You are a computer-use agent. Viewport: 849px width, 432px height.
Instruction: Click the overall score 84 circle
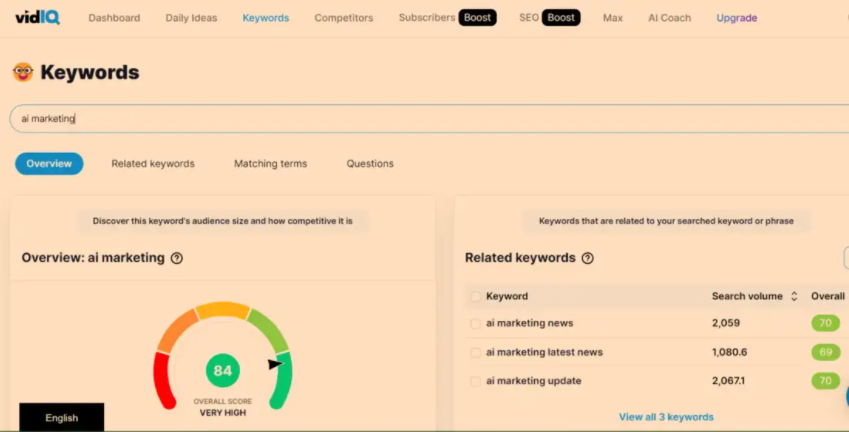[222, 371]
